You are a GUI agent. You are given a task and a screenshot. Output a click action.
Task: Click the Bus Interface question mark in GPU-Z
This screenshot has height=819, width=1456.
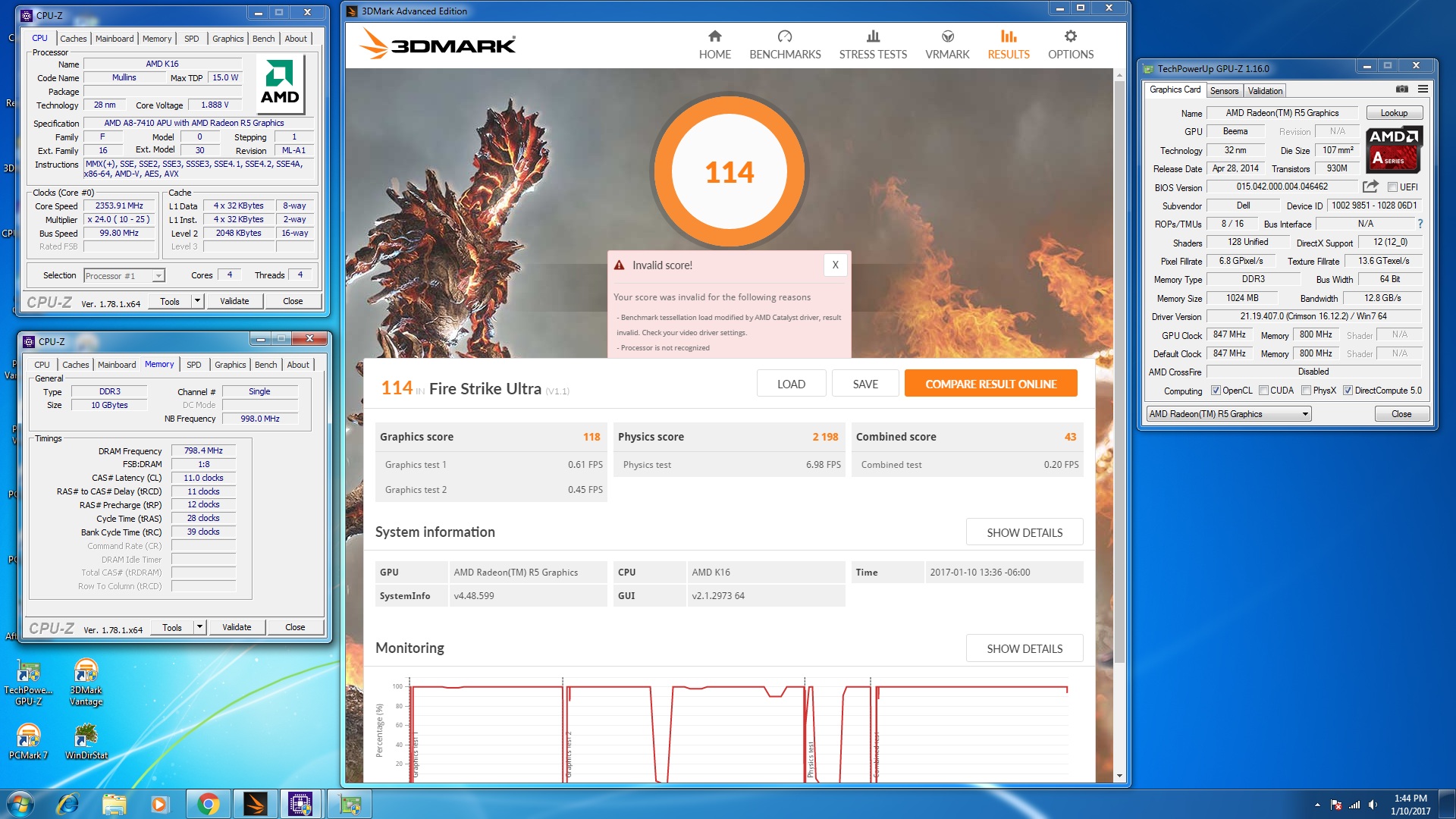[x=1420, y=224]
